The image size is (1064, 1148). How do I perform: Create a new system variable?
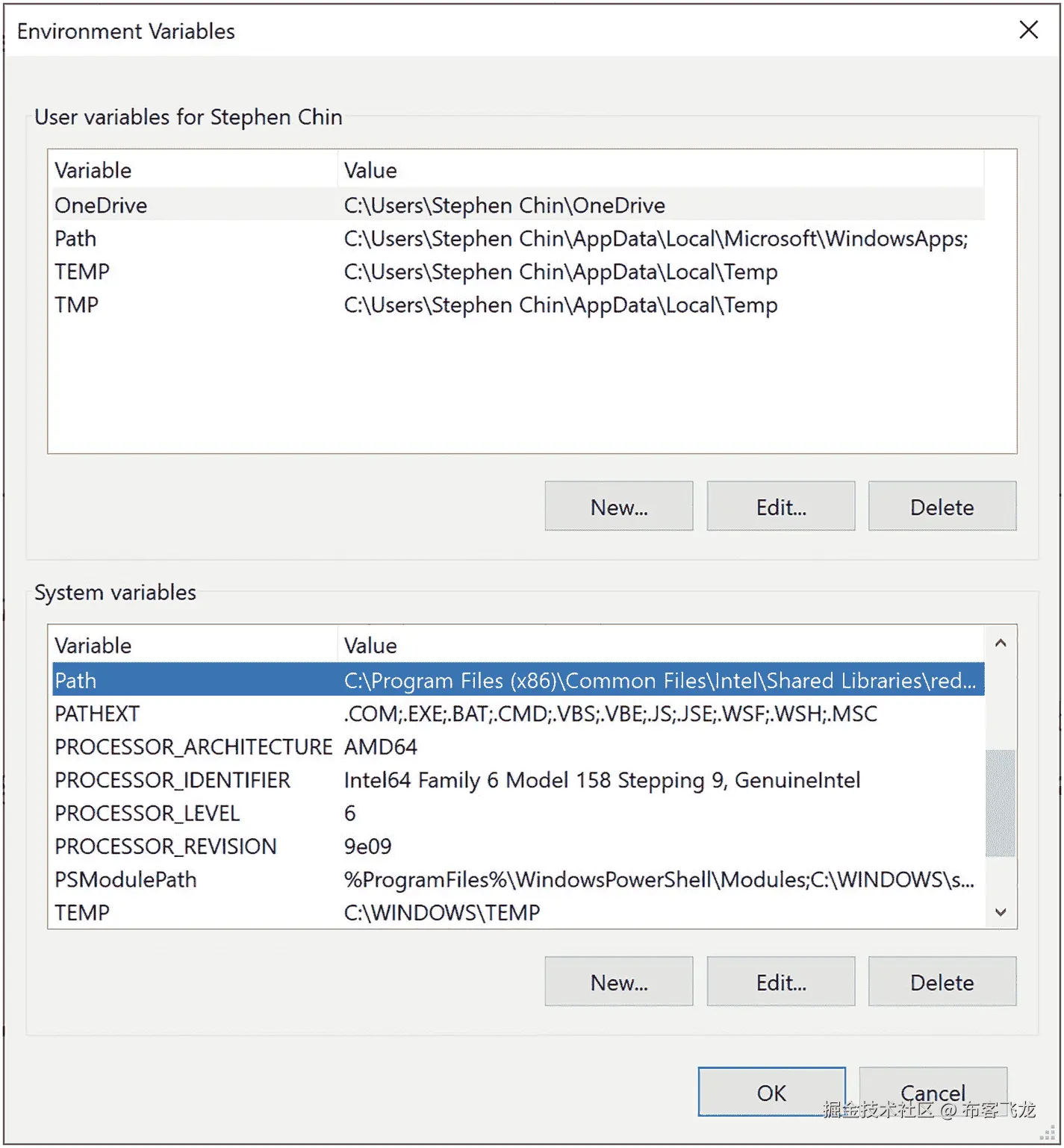pyautogui.click(x=618, y=982)
